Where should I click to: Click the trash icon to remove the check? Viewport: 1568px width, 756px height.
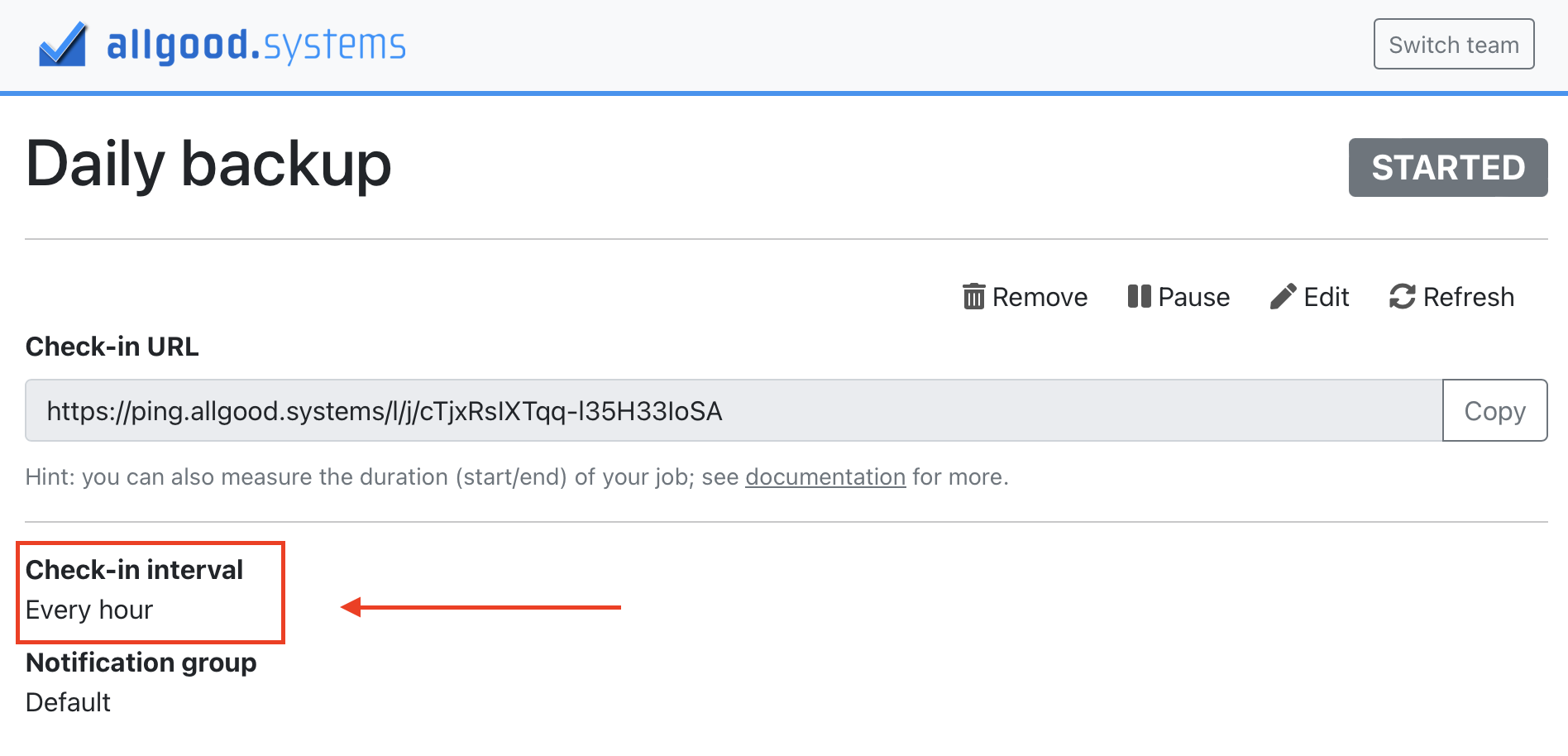(974, 297)
